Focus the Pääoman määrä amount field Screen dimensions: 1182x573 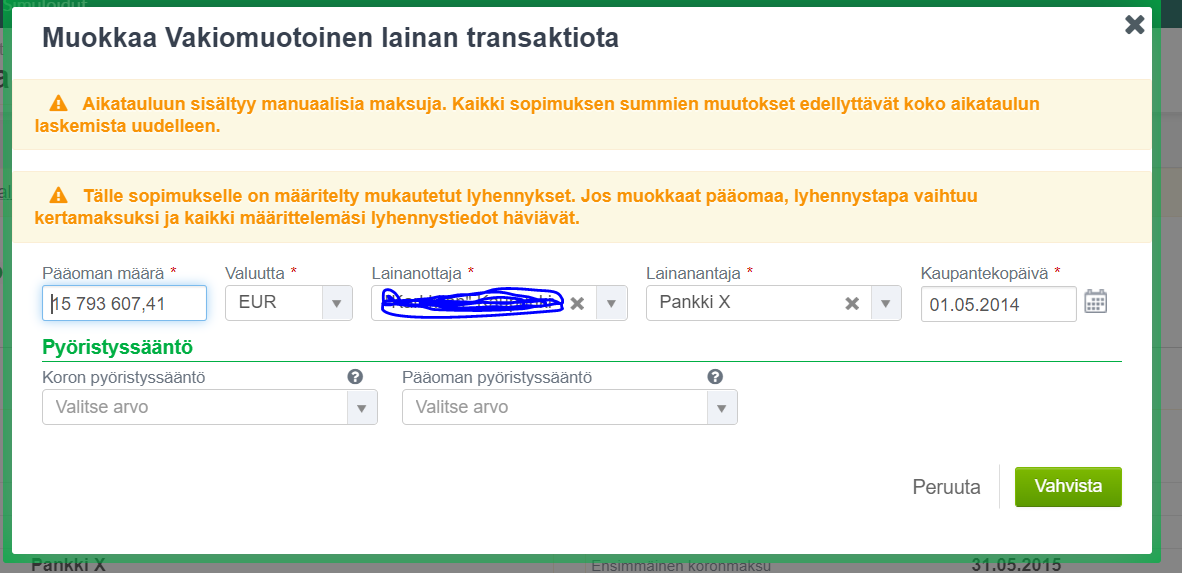click(125, 303)
